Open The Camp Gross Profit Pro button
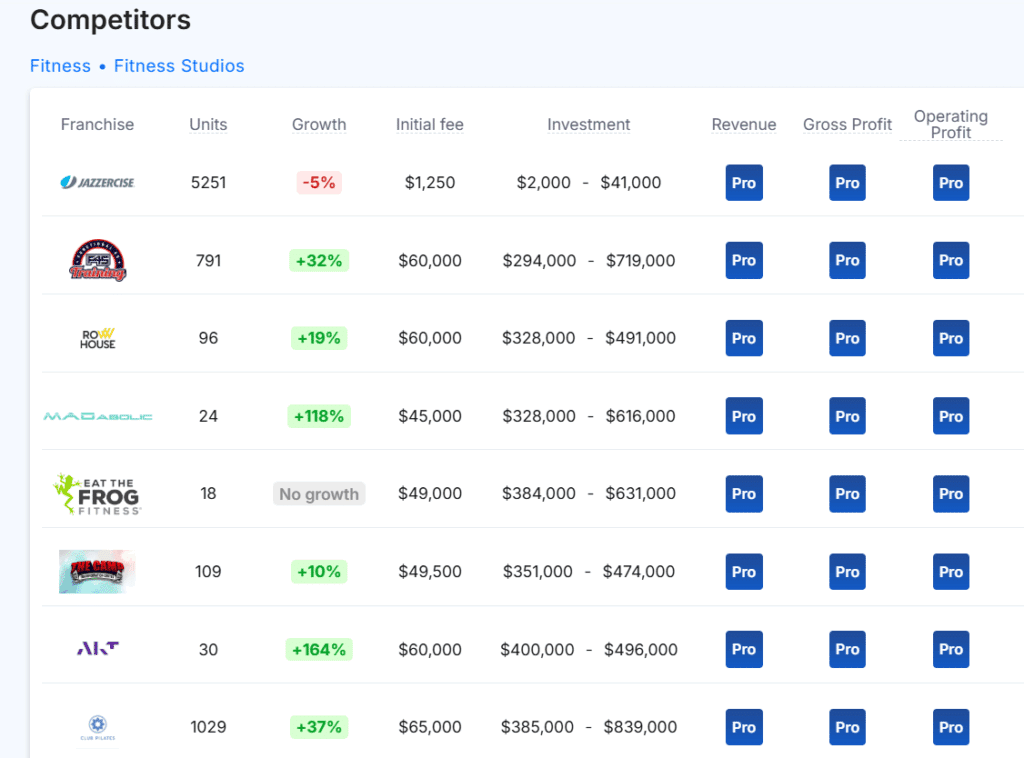 point(847,572)
